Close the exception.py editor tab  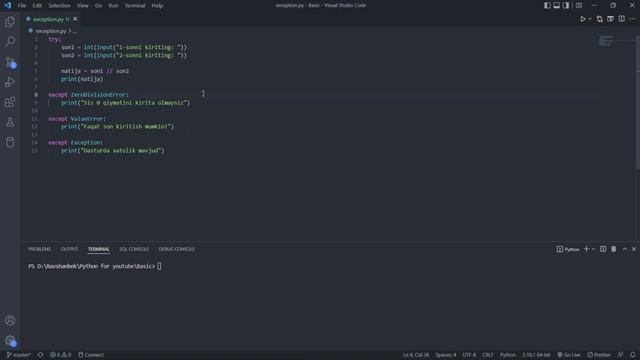pyautogui.click(x=75, y=19)
